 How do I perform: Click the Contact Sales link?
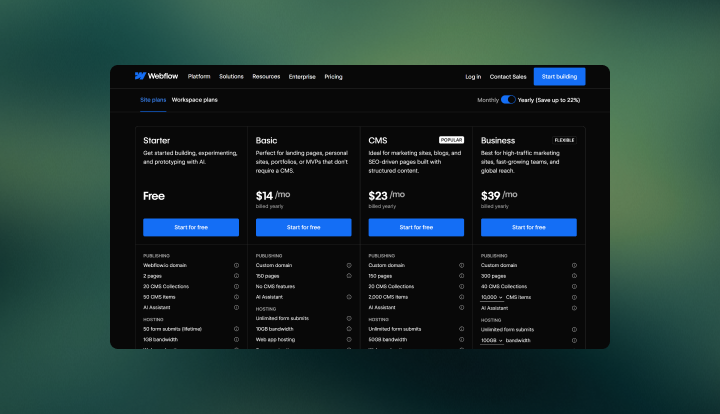pyautogui.click(x=508, y=77)
